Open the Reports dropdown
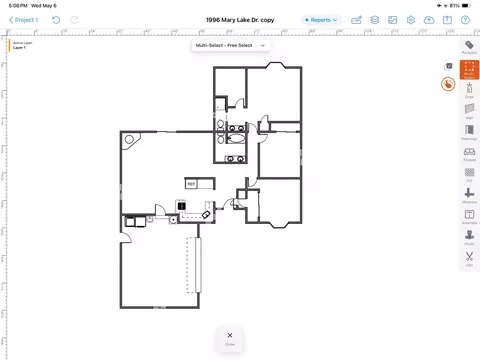 point(321,20)
